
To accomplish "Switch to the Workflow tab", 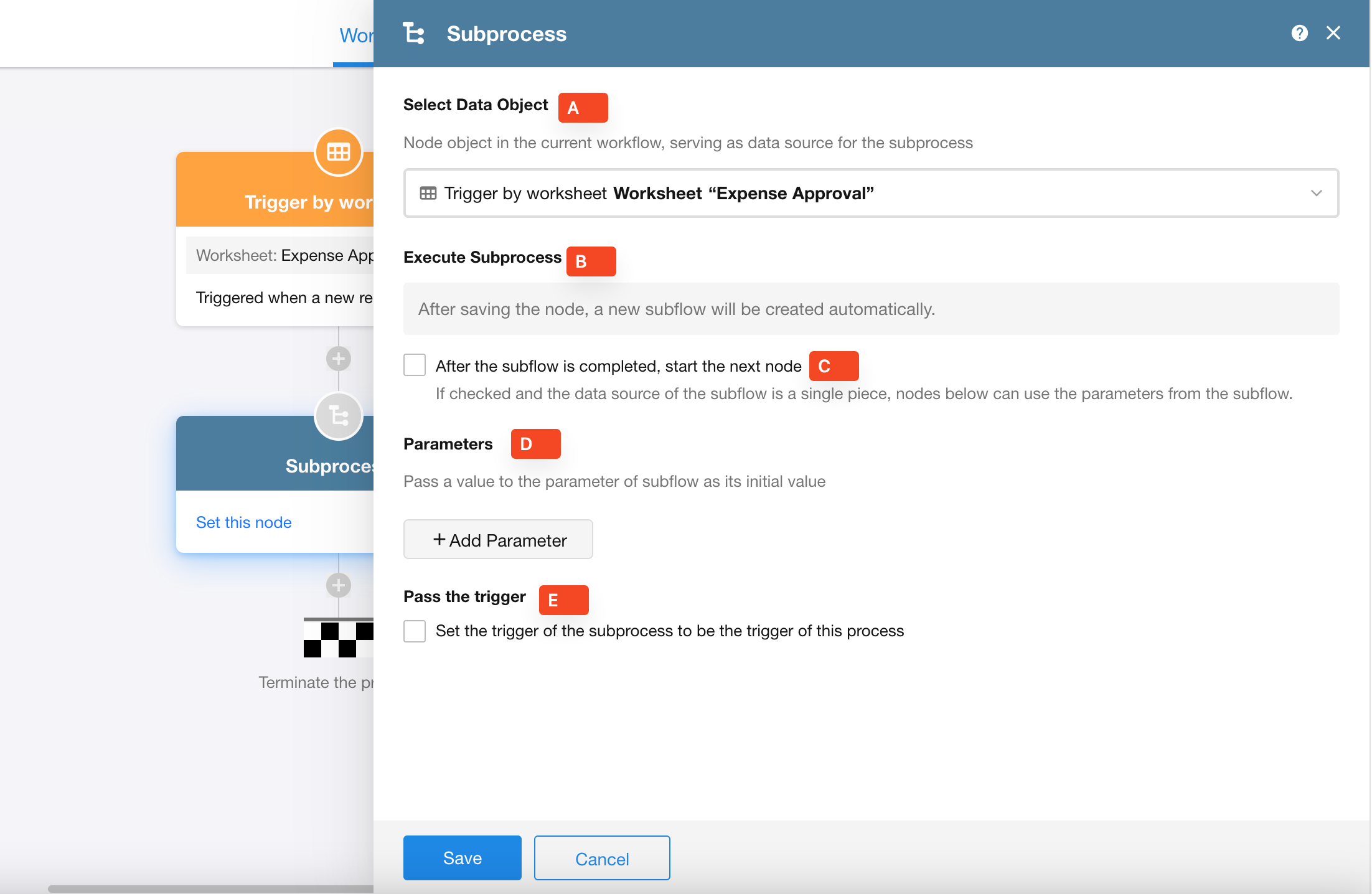I will click(355, 35).
